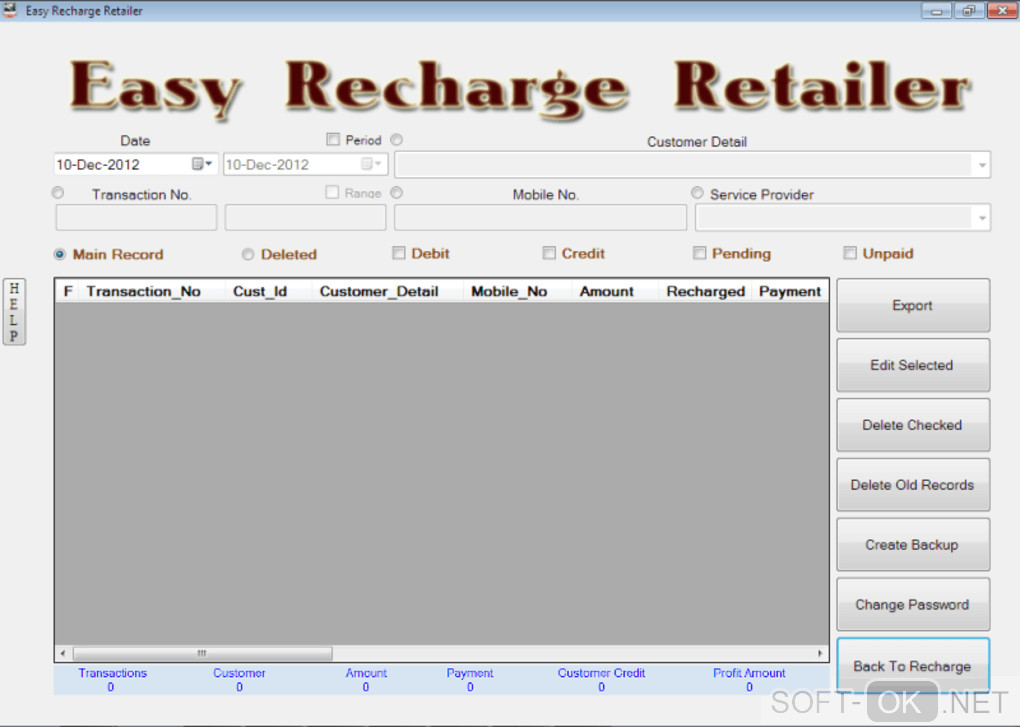Select the Deleted records radio button
This screenshot has height=727, width=1020.
point(248,255)
